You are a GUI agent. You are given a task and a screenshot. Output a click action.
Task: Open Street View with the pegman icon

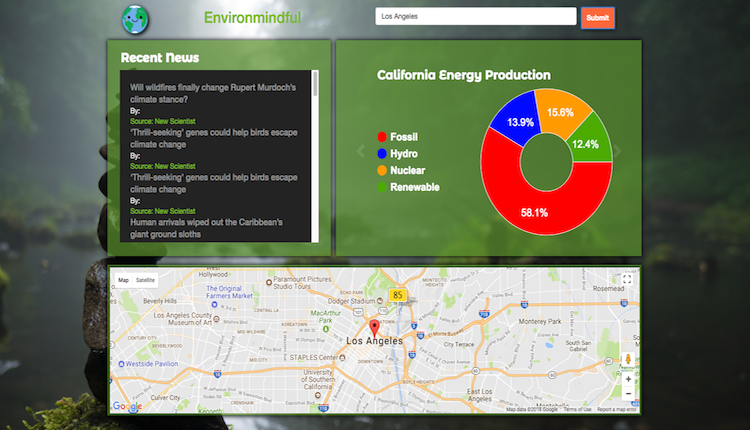(628, 359)
